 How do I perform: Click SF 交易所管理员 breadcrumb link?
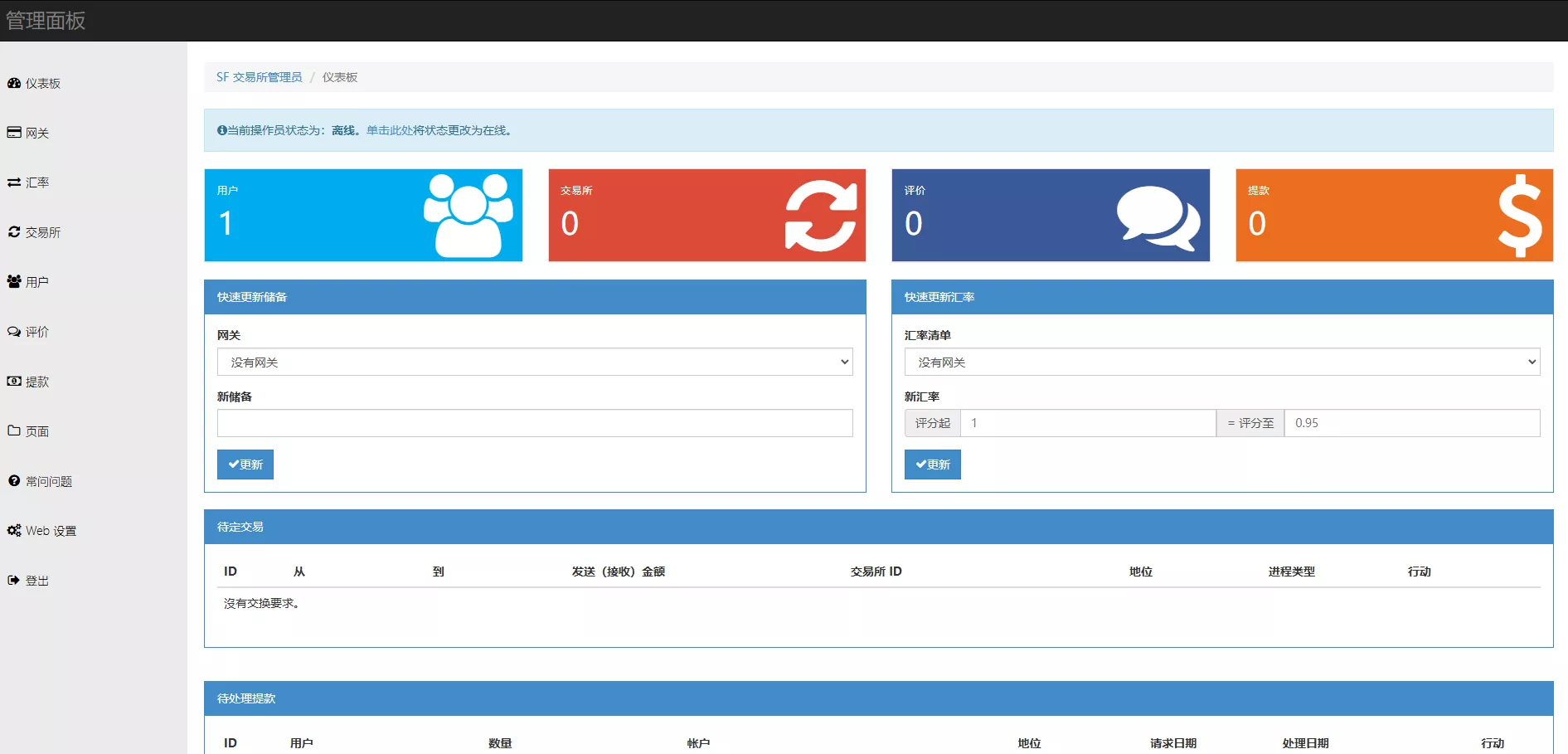pyautogui.click(x=259, y=77)
